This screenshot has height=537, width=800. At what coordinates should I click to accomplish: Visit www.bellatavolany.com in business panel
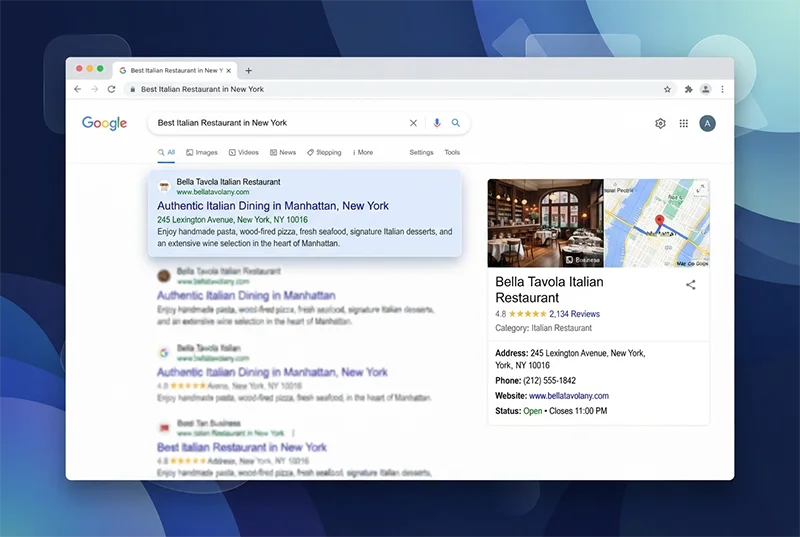(569, 396)
